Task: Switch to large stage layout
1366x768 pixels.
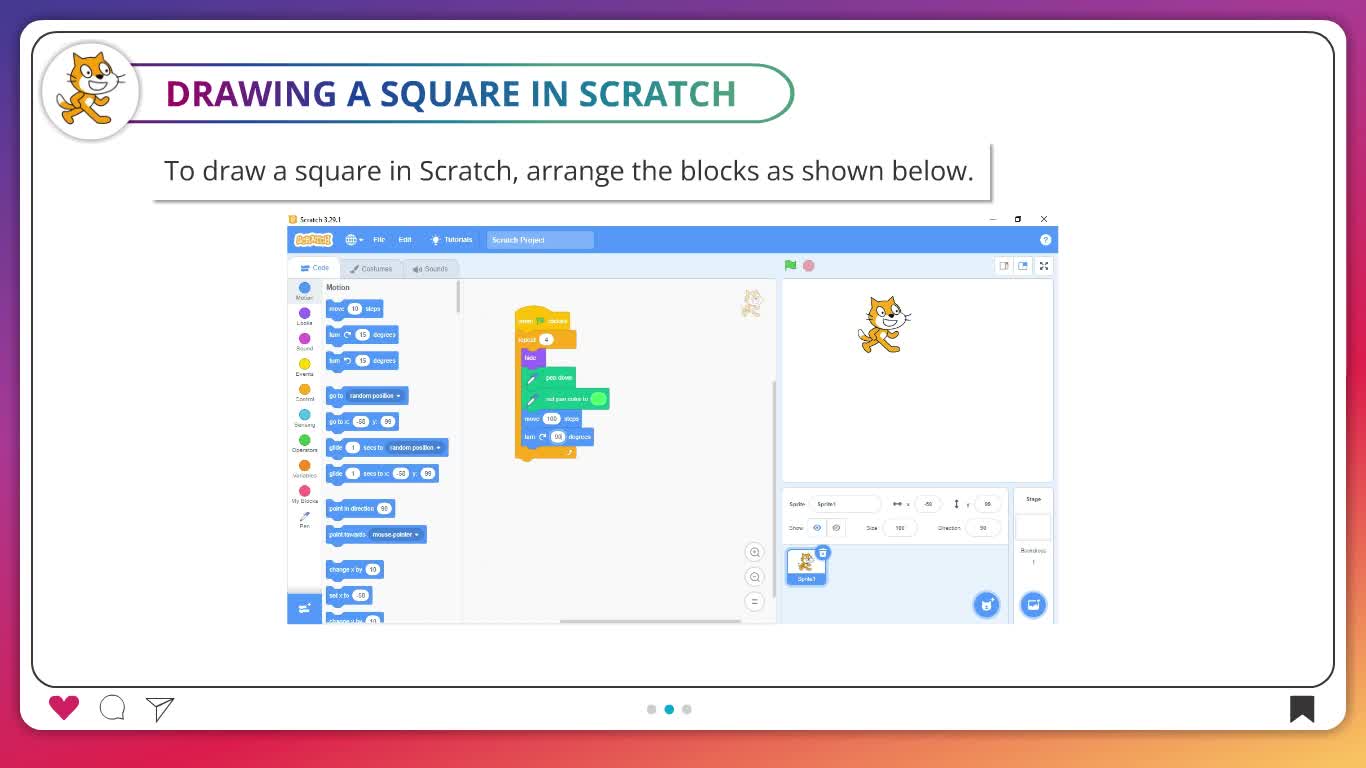Action: [1023, 266]
